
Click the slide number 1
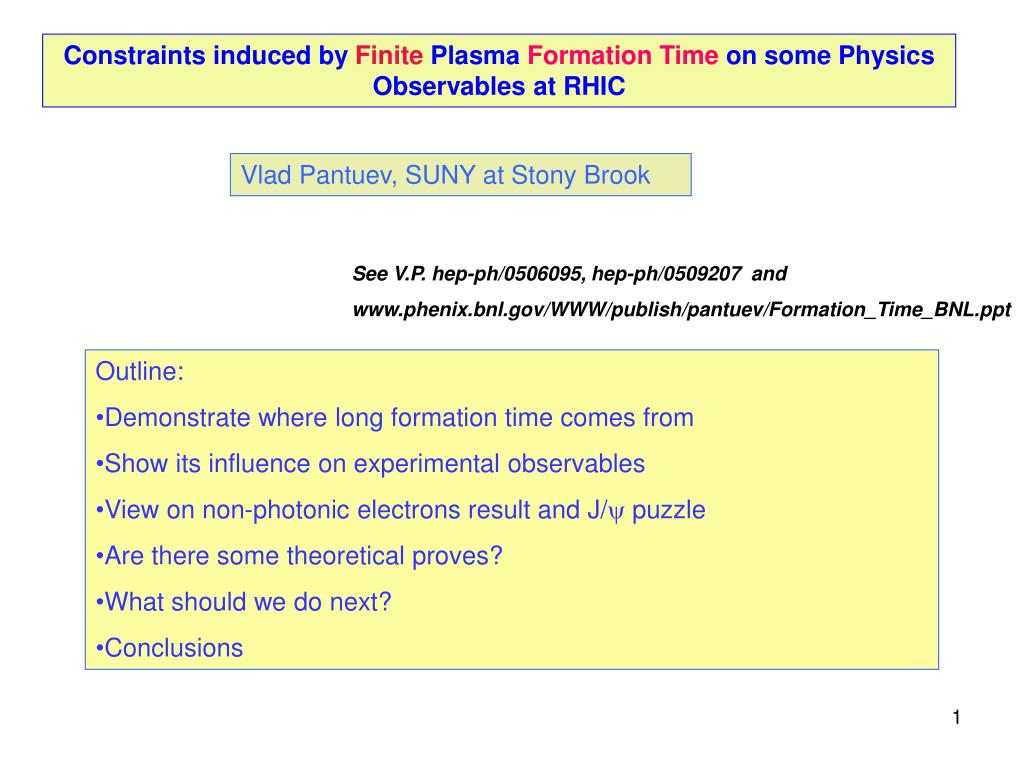[957, 718]
